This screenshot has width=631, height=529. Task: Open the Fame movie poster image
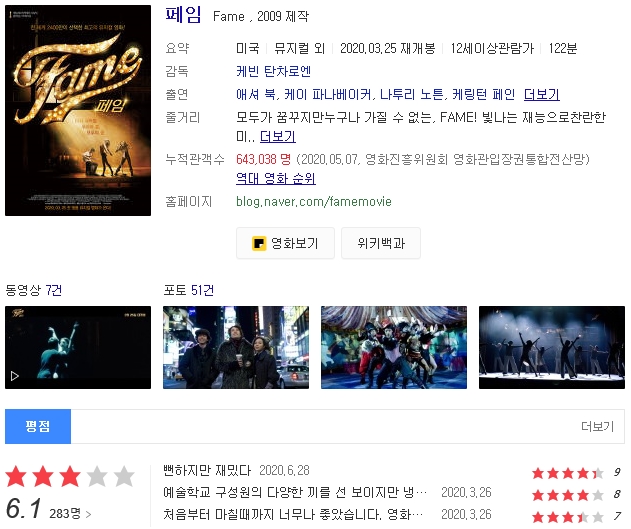[78, 110]
